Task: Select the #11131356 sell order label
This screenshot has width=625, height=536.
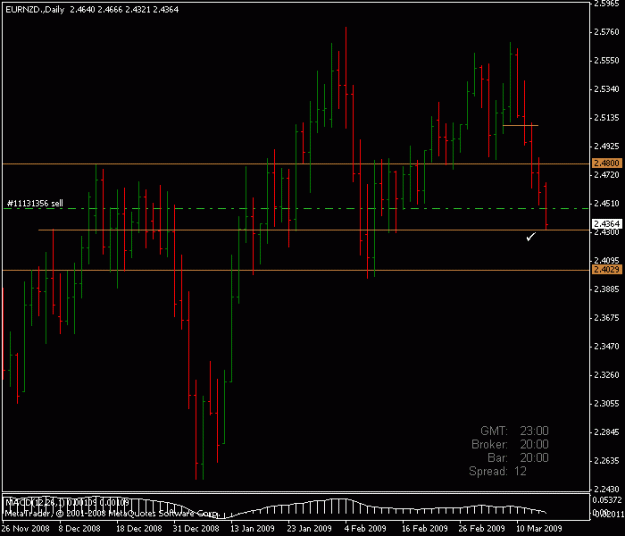Action: [x=35, y=204]
